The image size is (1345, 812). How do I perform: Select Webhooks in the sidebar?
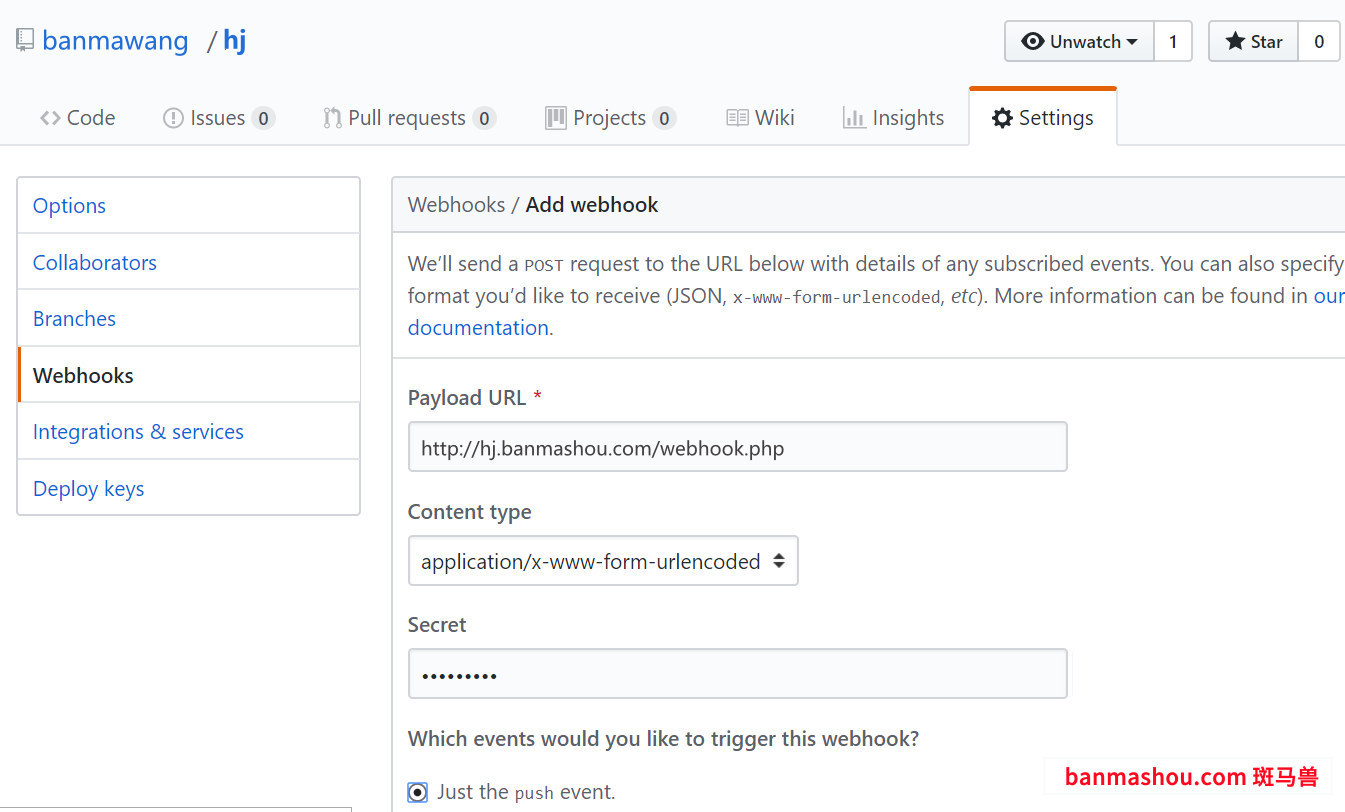click(x=189, y=375)
